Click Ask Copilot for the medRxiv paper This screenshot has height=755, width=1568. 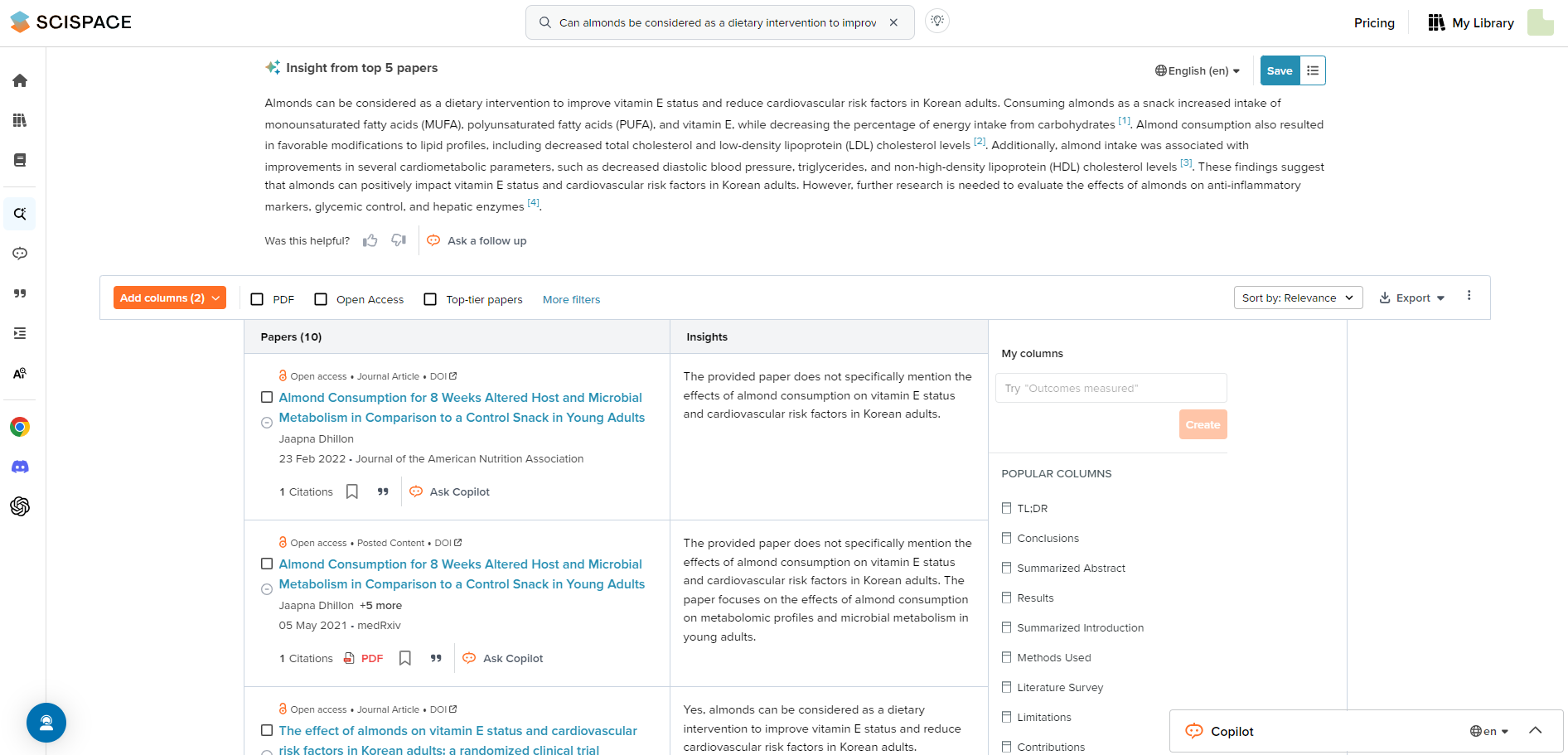[x=503, y=658]
